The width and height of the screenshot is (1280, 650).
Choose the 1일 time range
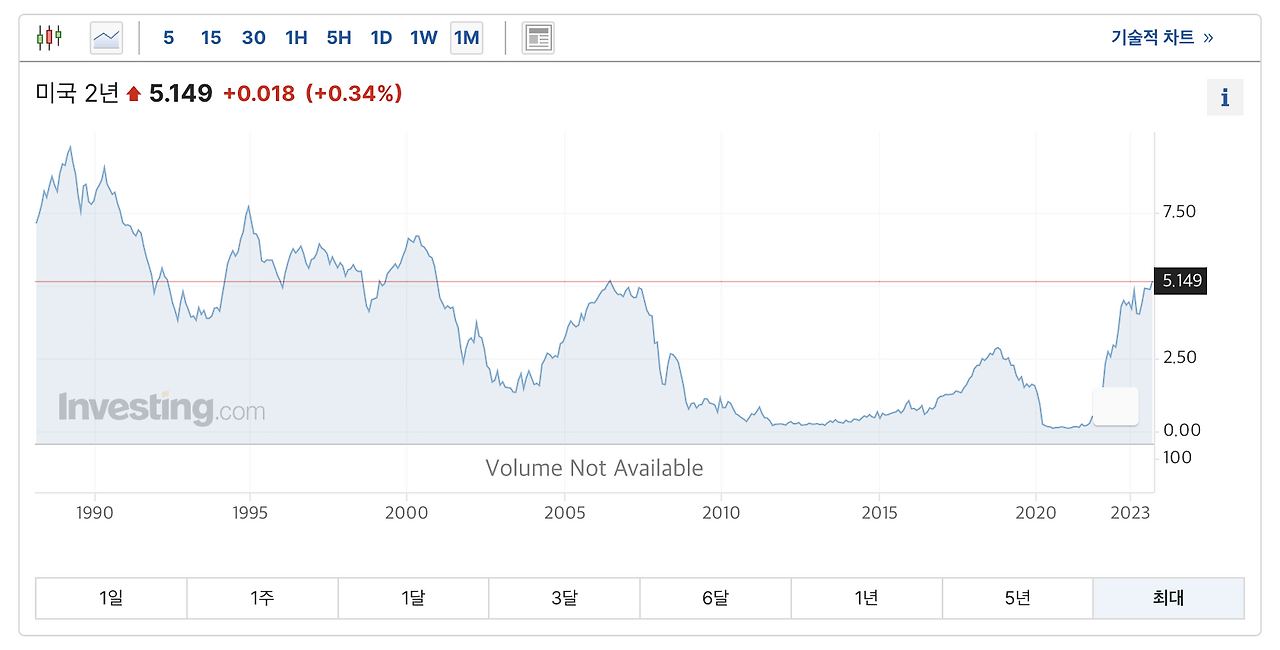click(111, 598)
